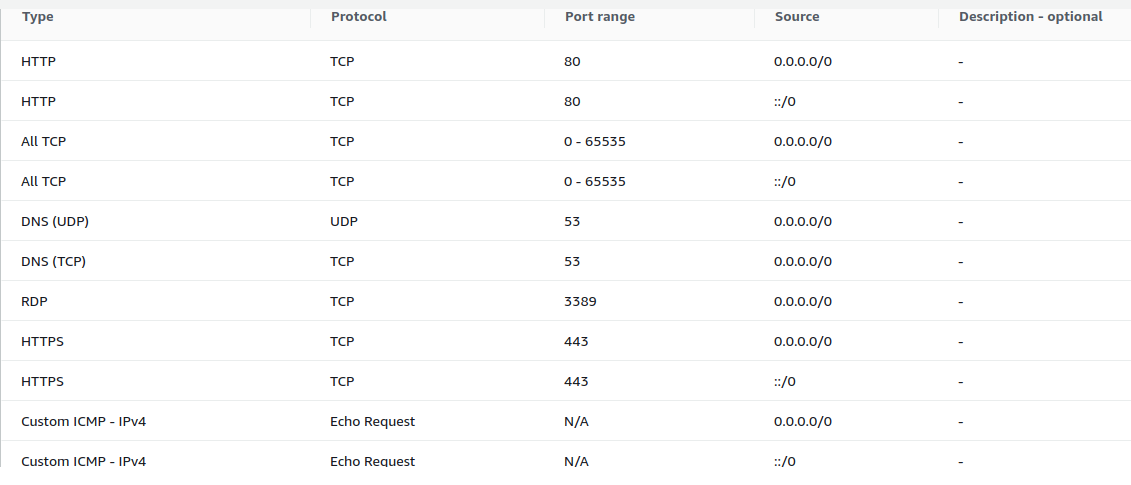This screenshot has width=1131, height=485.
Task: Click the Port range column header
Action: pyautogui.click(x=599, y=17)
